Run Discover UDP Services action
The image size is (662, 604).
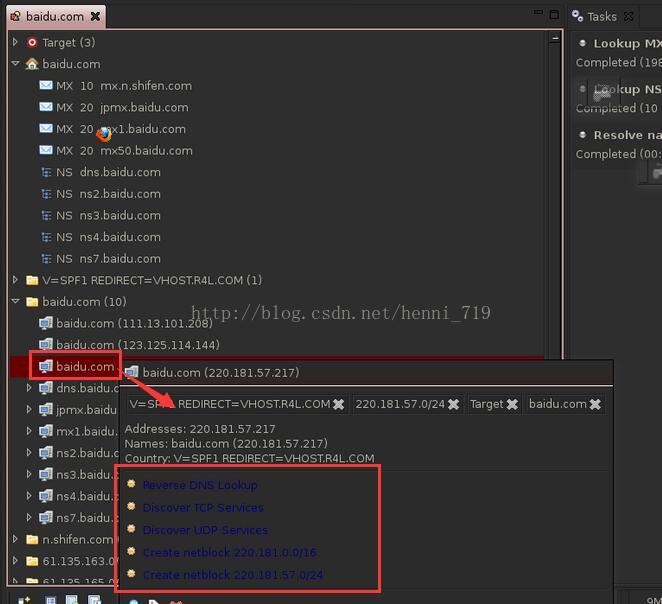[206, 530]
